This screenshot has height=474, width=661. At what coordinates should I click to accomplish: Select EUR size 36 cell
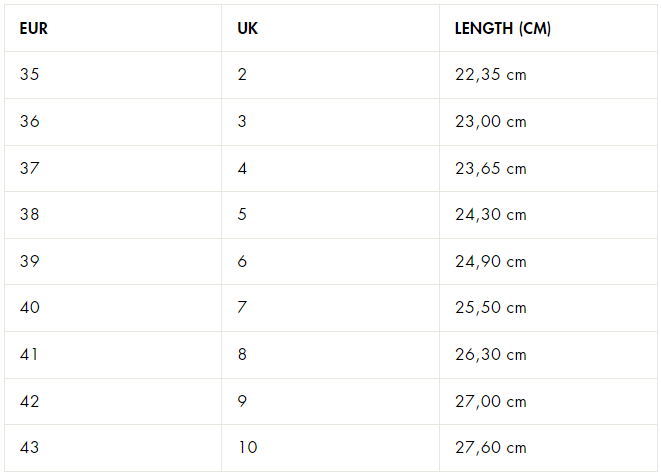click(29, 122)
